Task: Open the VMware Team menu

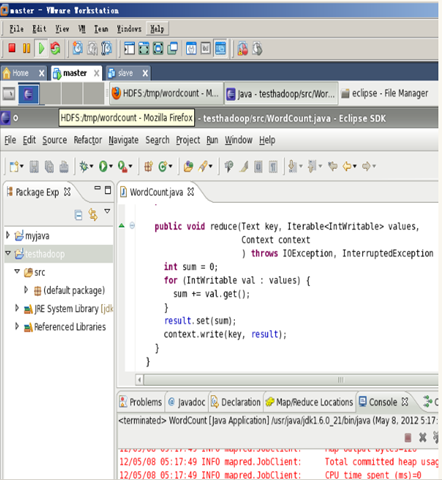Action: [x=101, y=29]
